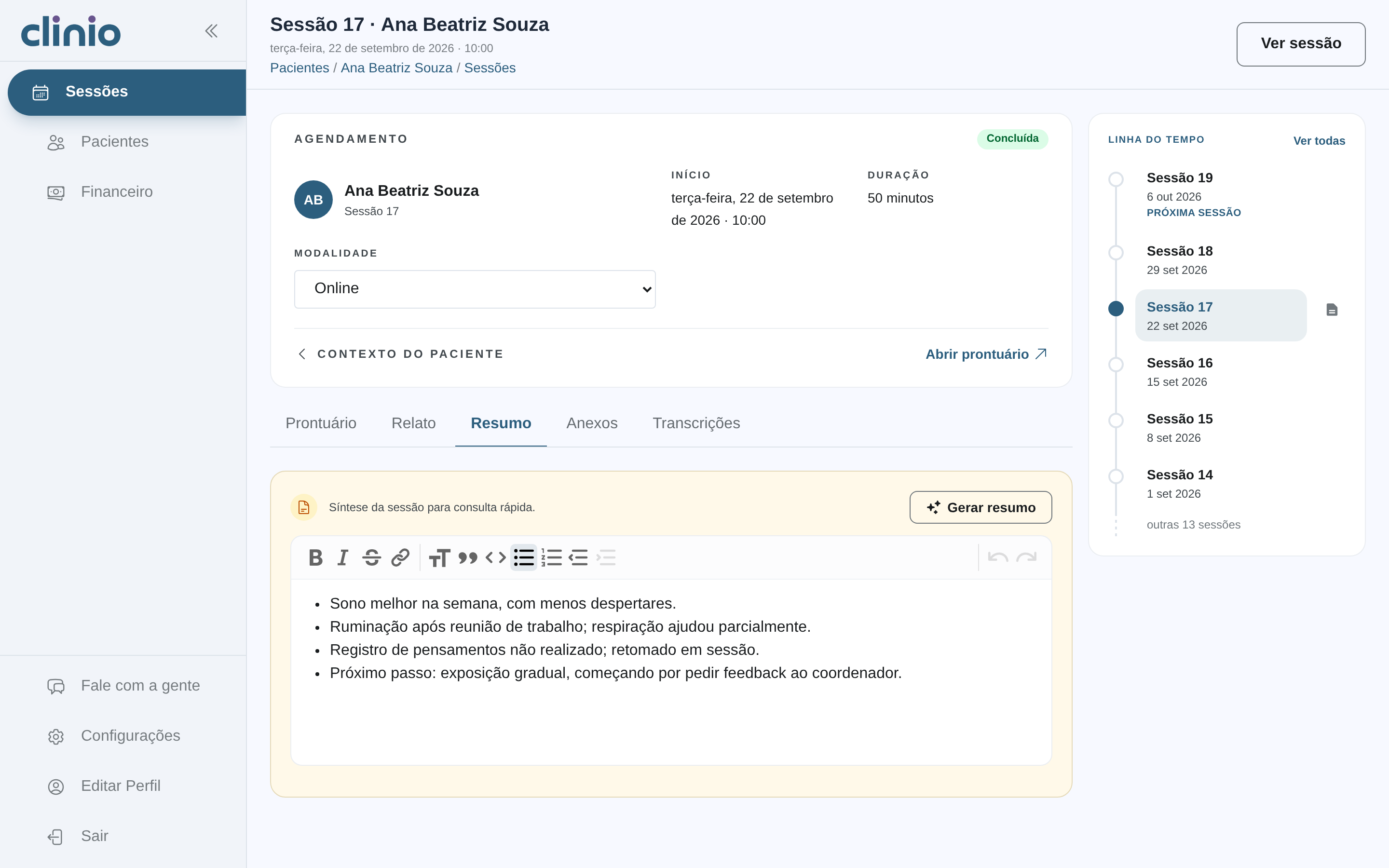Click the Gerar resumo button
1389x868 pixels.
coord(980,507)
